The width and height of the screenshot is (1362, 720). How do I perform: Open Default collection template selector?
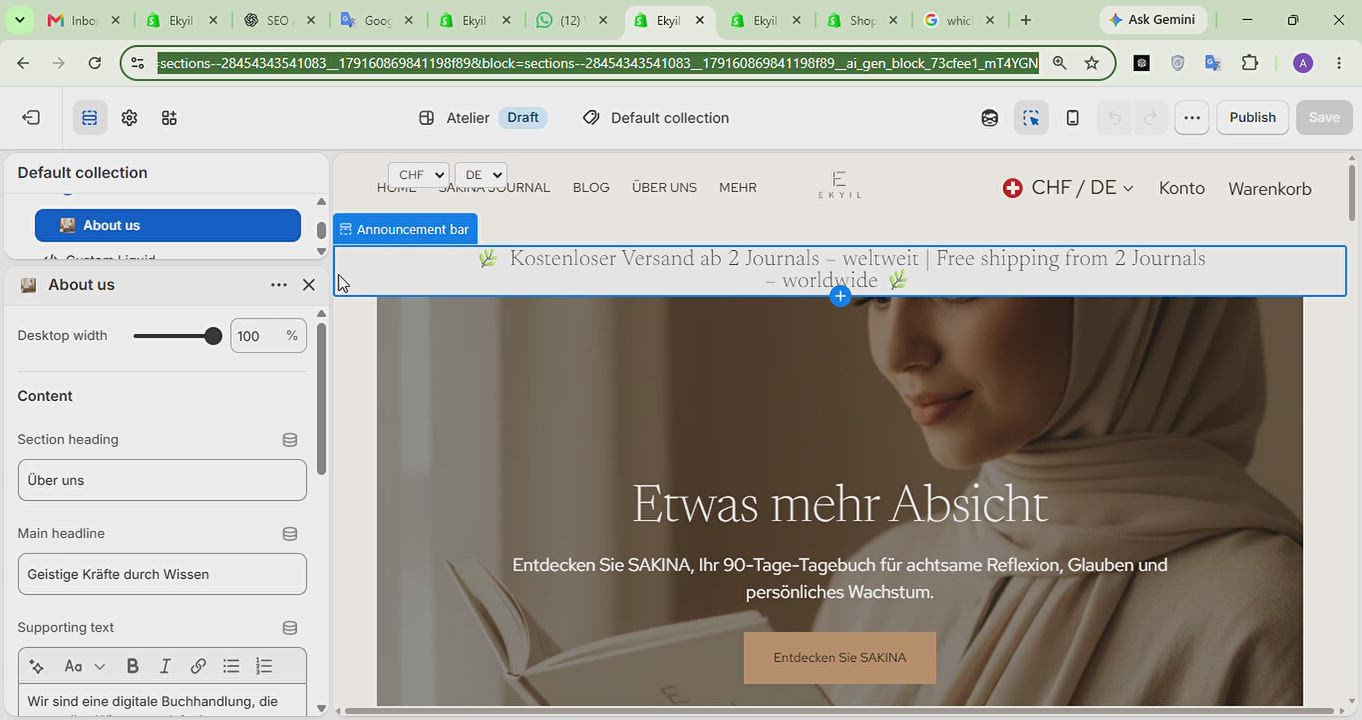[656, 118]
